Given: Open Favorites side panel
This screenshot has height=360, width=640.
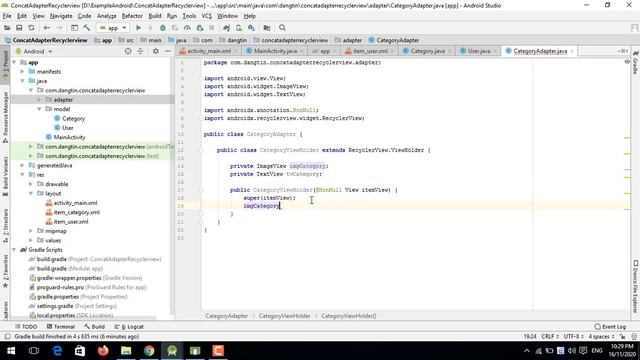Looking at the screenshot, I should [5, 271].
